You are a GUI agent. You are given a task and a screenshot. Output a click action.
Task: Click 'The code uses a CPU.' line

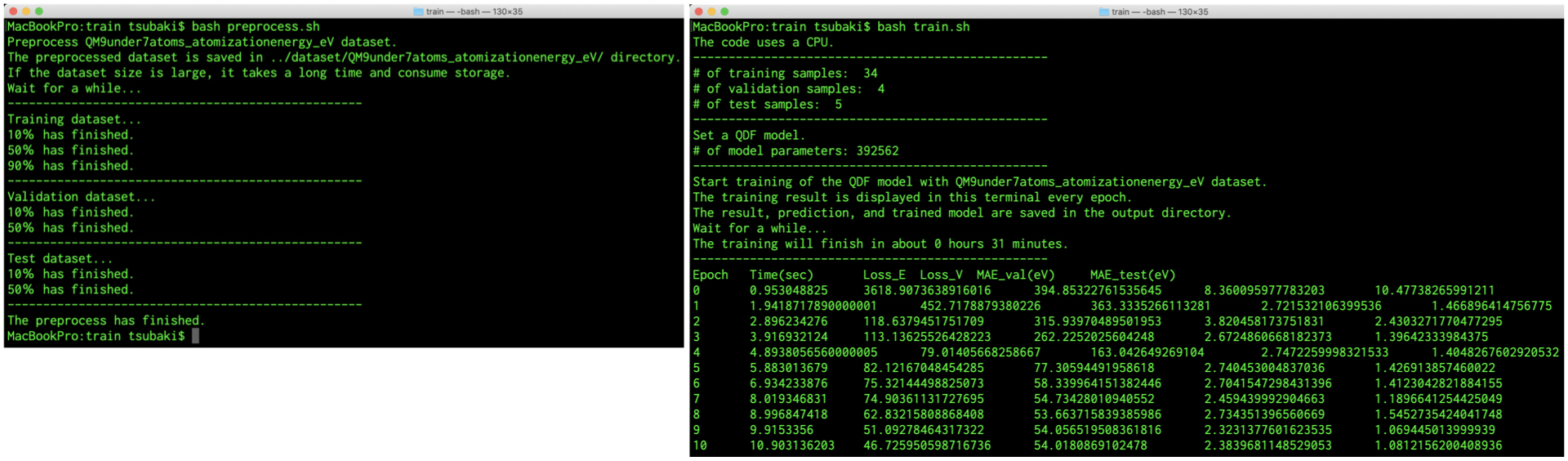tap(764, 43)
